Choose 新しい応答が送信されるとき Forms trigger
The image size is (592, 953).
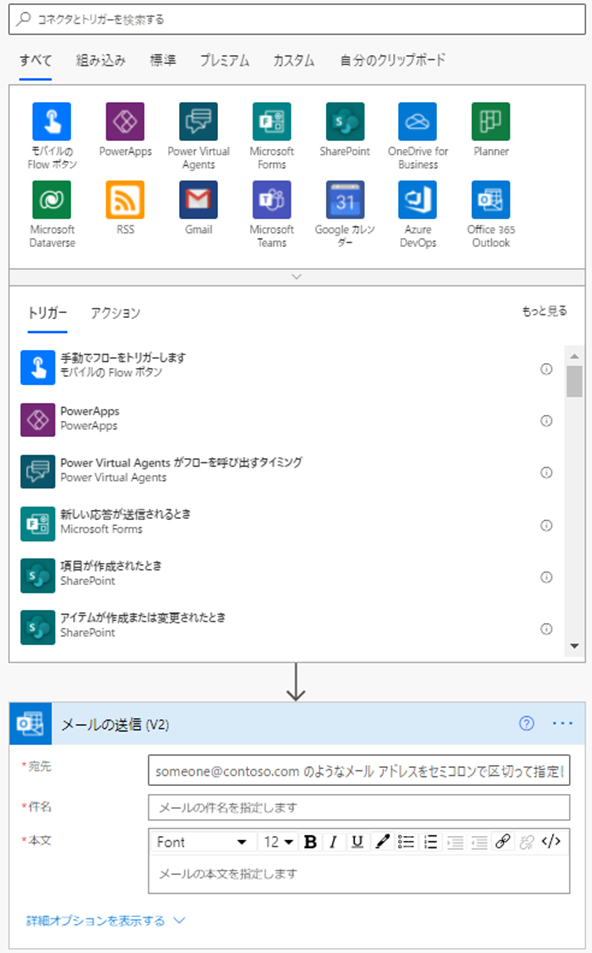[x=287, y=523]
